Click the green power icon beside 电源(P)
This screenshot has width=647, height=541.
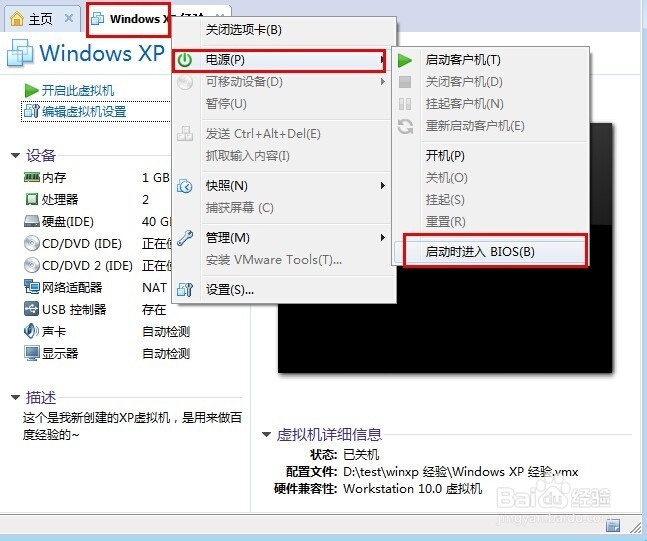coord(185,60)
